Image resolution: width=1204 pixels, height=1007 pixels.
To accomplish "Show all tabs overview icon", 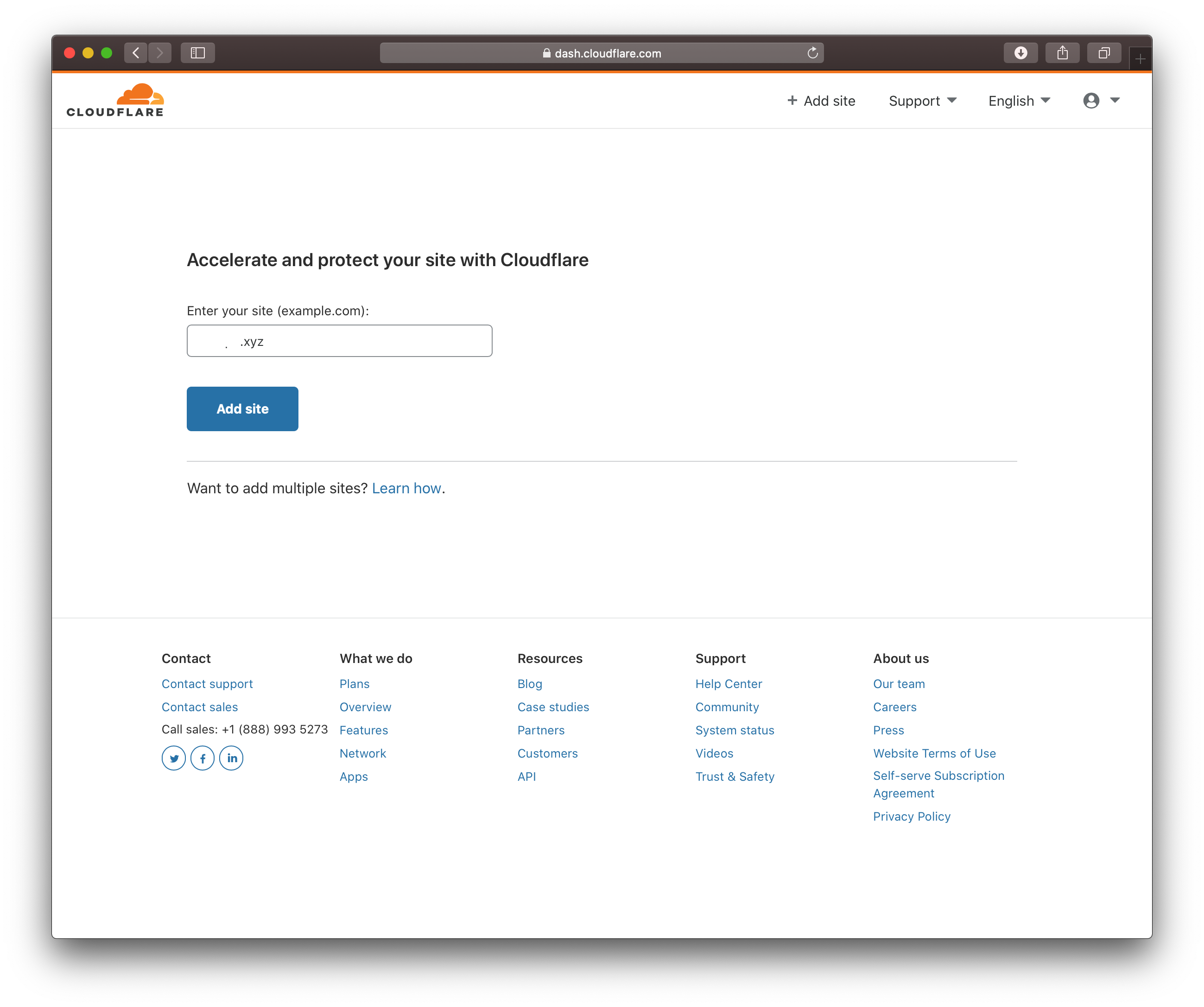I will [x=1104, y=53].
